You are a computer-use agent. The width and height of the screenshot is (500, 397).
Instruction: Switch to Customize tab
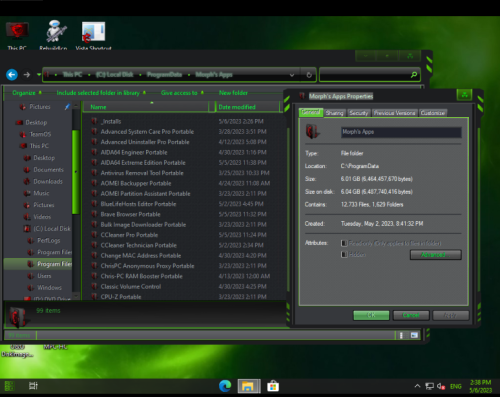(x=433, y=113)
